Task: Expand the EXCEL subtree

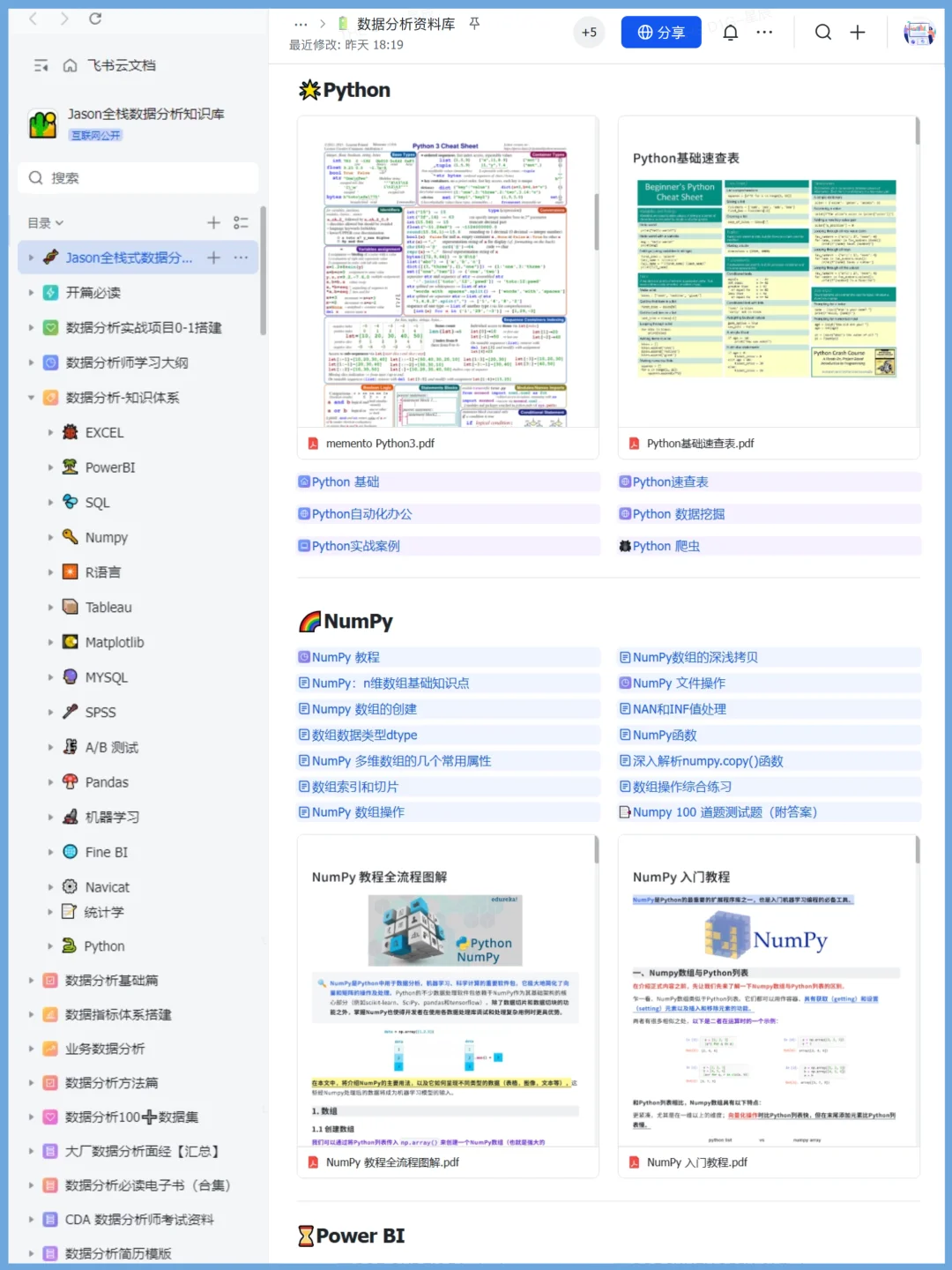Action: point(50,433)
